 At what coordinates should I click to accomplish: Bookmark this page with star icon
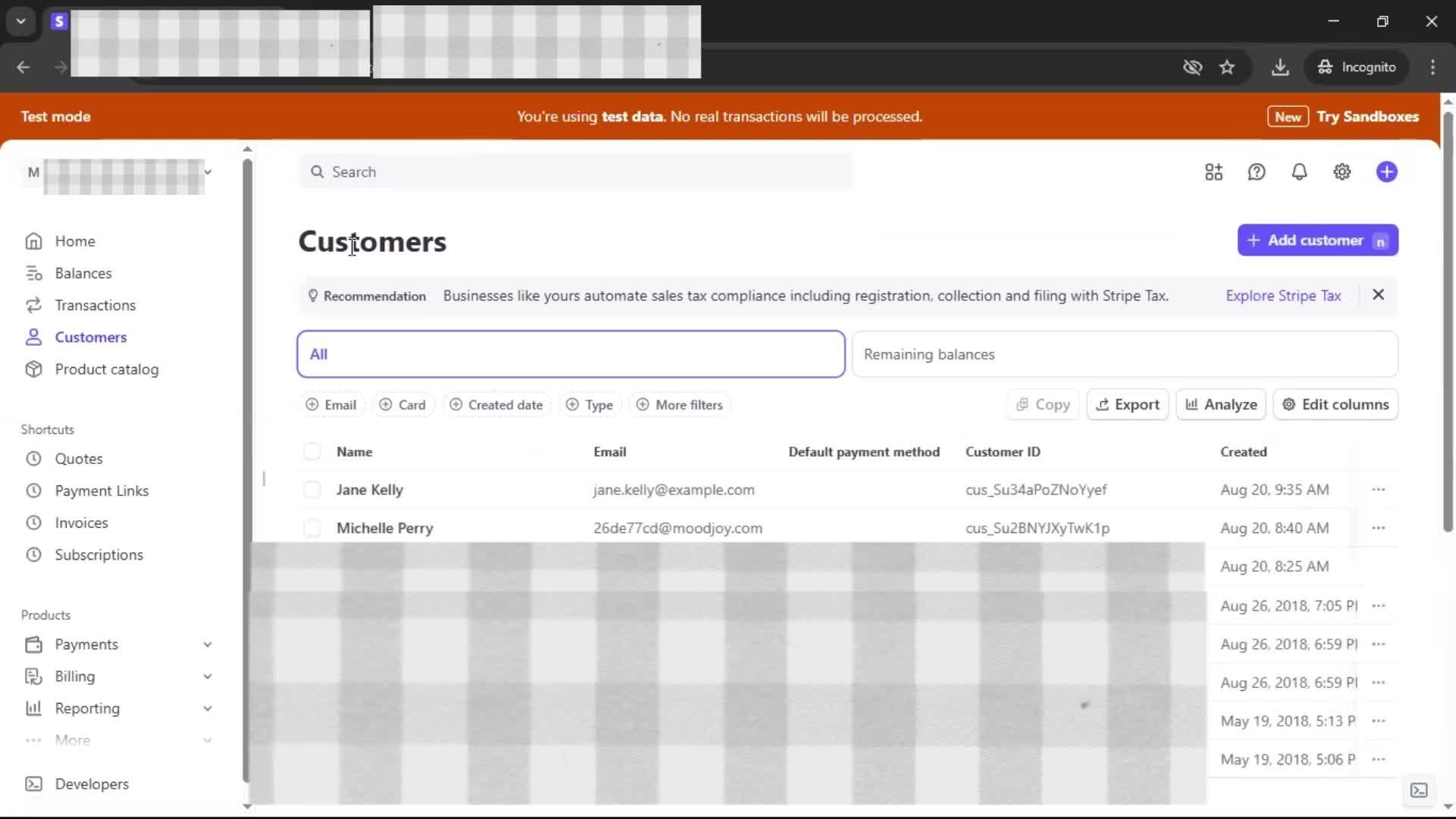pos(1227,67)
